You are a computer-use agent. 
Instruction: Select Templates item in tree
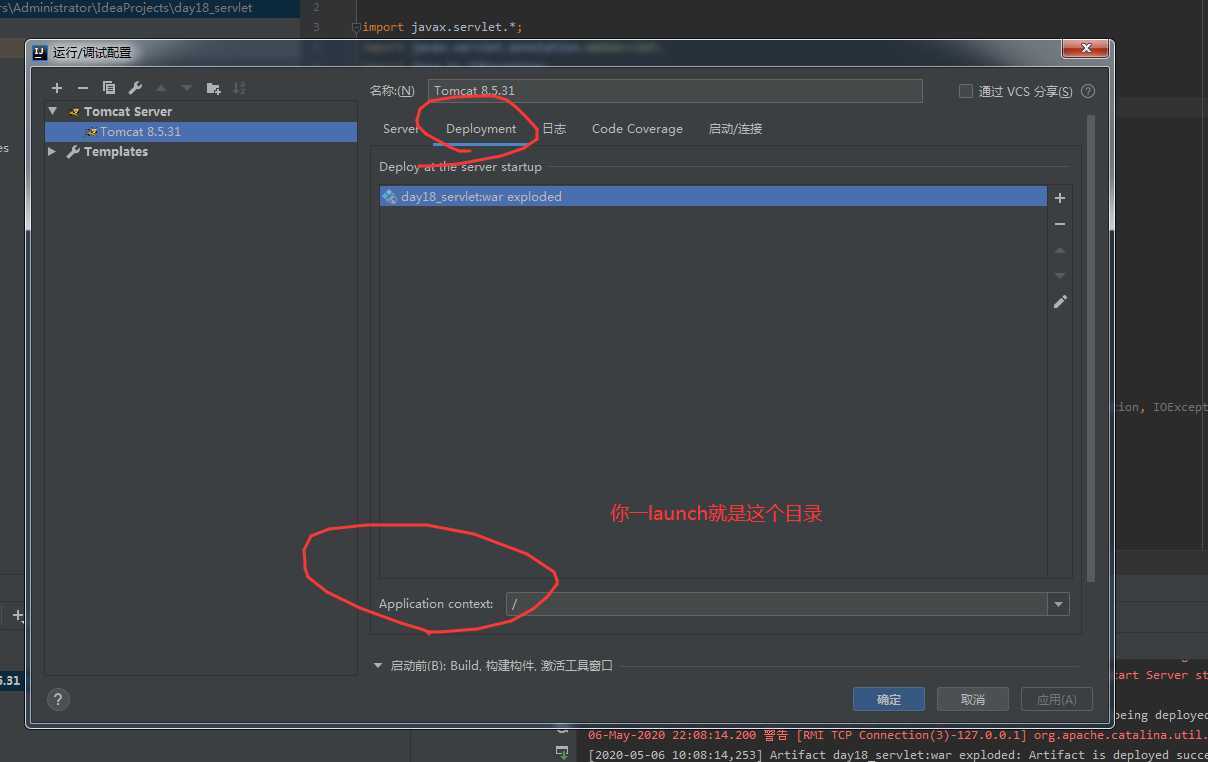(x=116, y=152)
